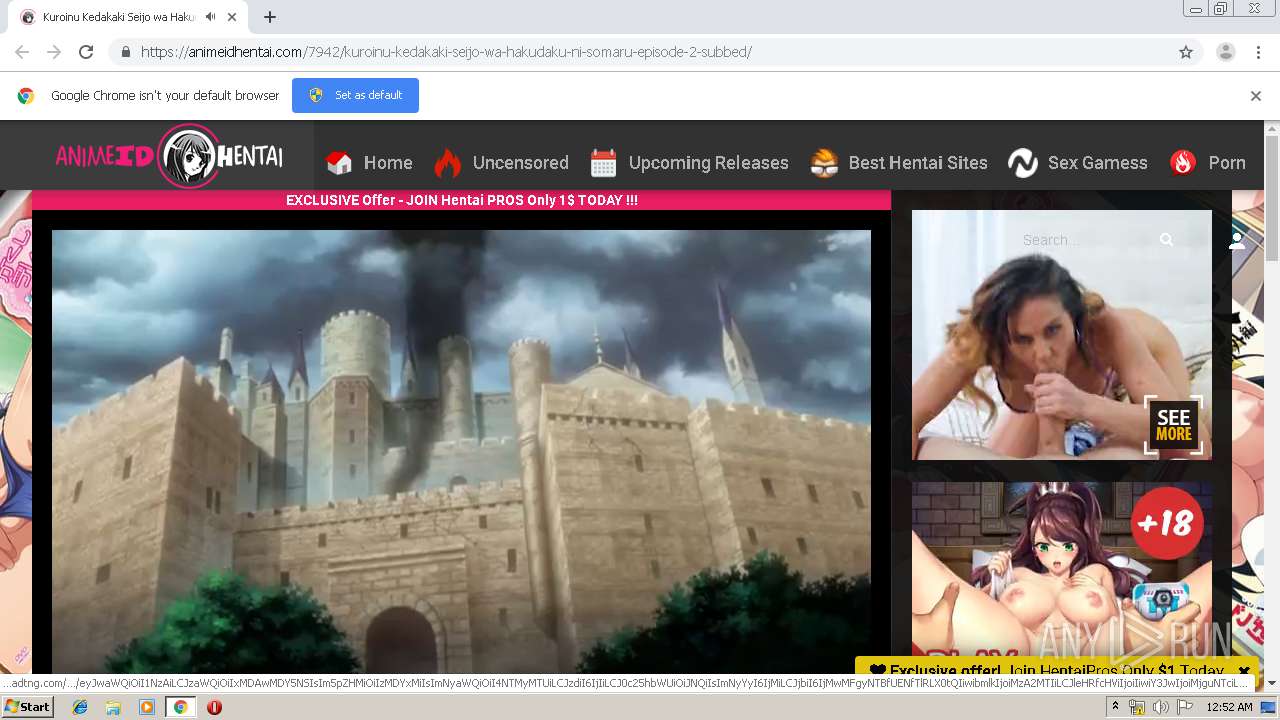This screenshot has height=720, width=1280.
Task: Click the address bar URL
Action: coord(446,52)
